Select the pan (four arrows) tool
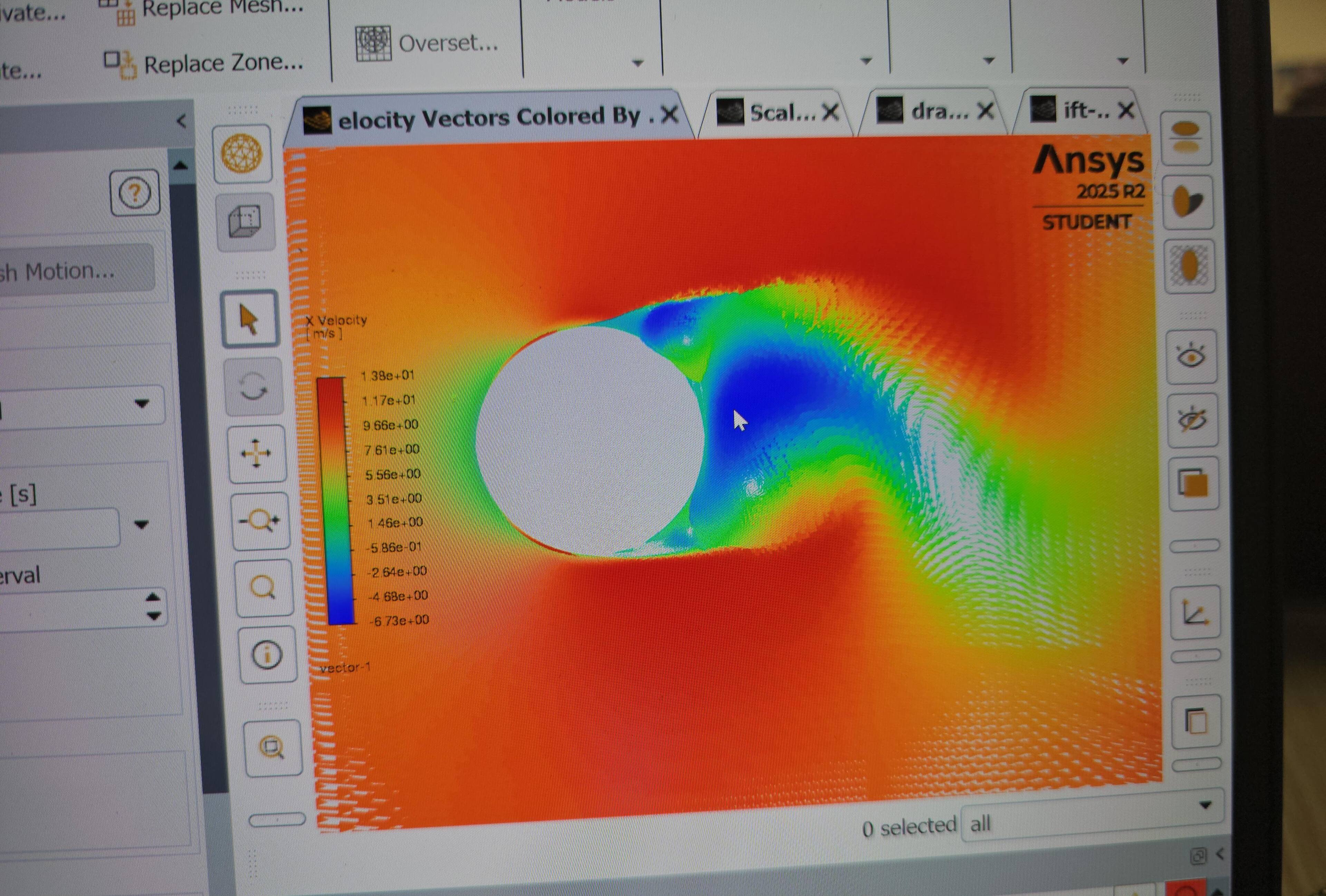1326x896 pixels. (x=256, y=454)
